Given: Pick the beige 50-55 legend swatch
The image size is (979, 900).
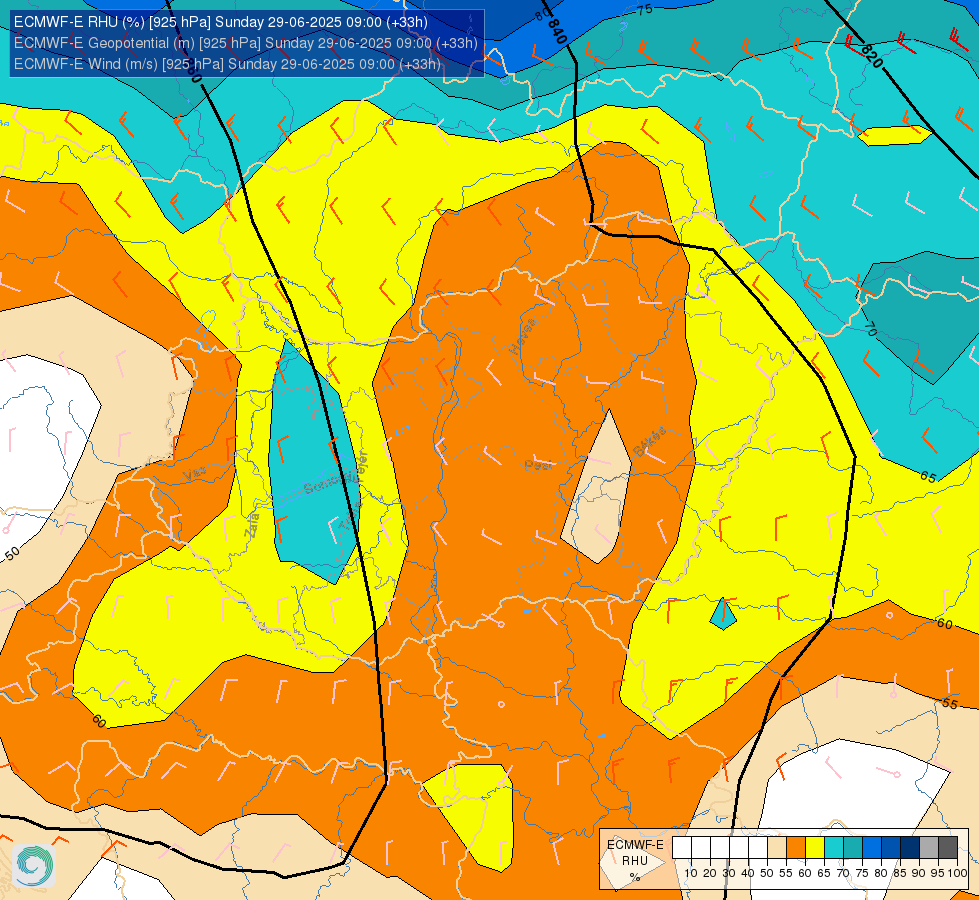Looking at the screenshot, I should tap(776, 848).
